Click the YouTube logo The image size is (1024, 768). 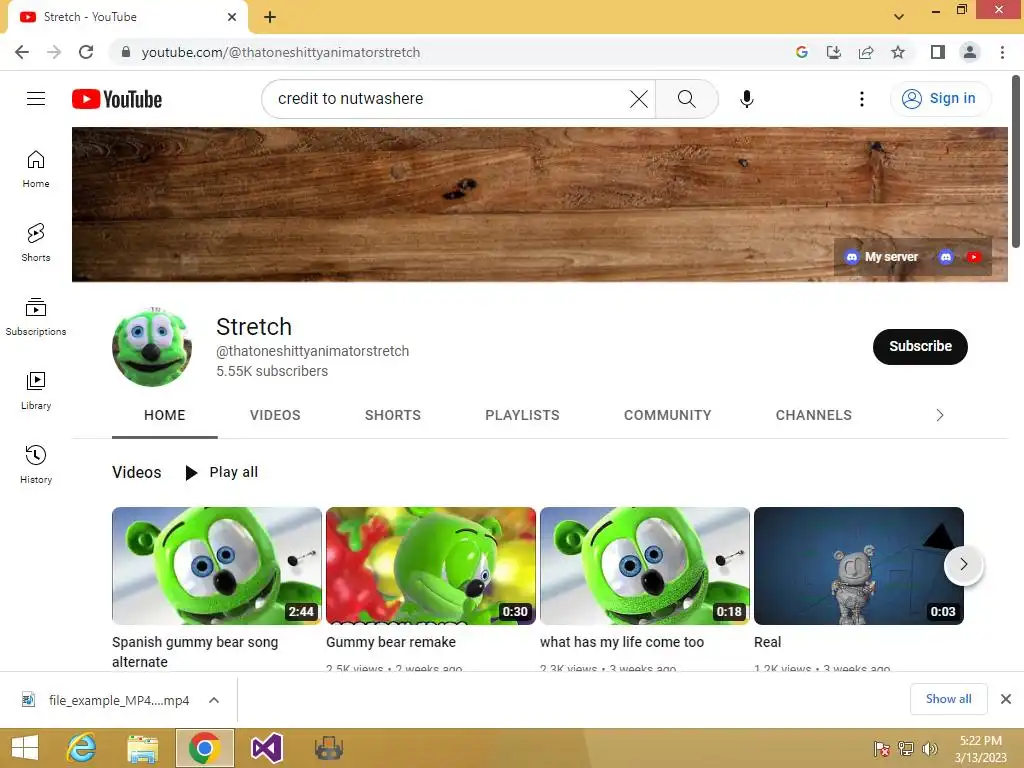117,99
